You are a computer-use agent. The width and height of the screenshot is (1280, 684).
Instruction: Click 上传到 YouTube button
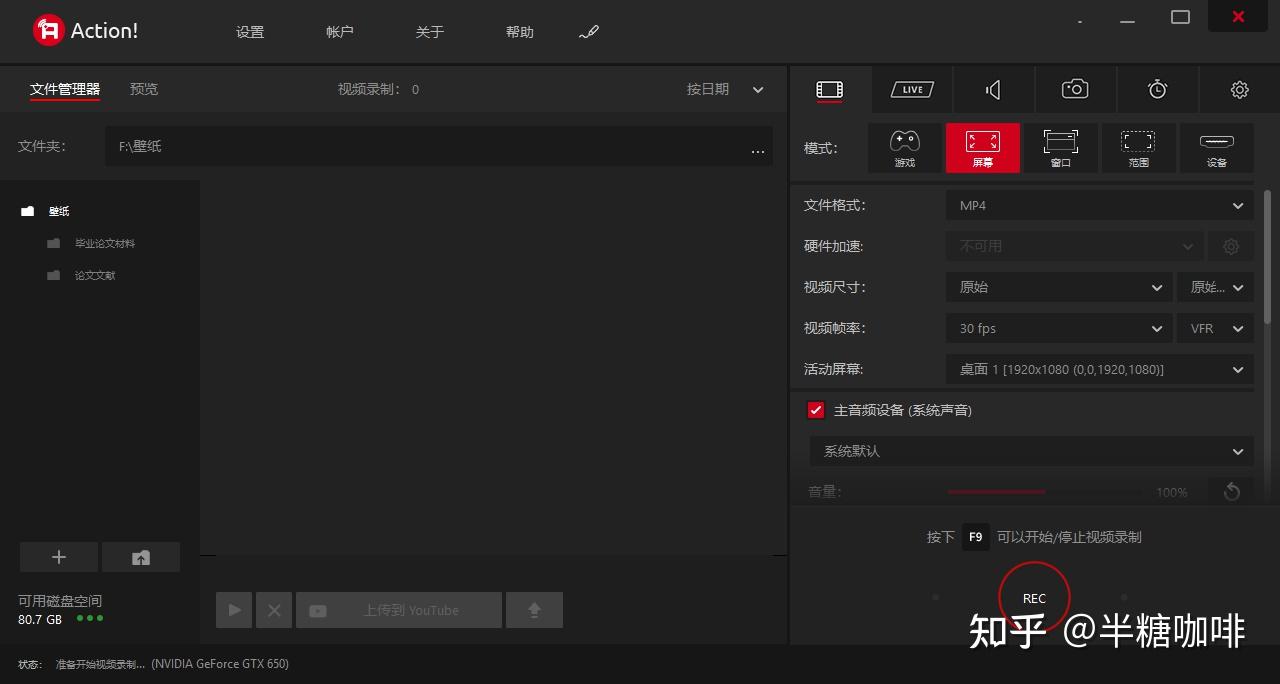(x=399, y=610)
